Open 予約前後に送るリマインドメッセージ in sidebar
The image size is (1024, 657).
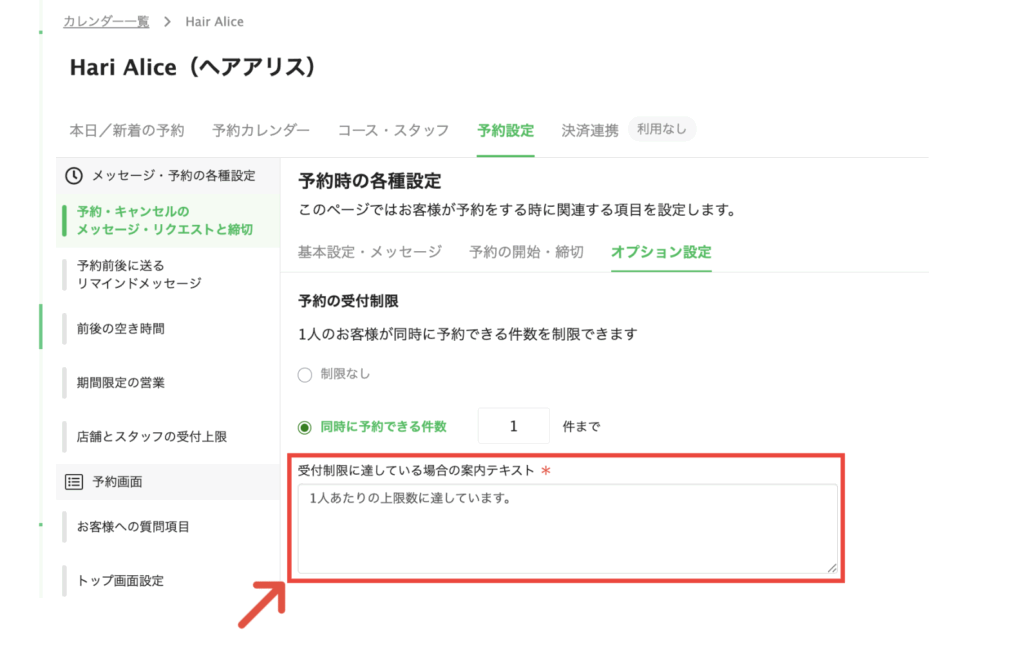pos(140,274)
